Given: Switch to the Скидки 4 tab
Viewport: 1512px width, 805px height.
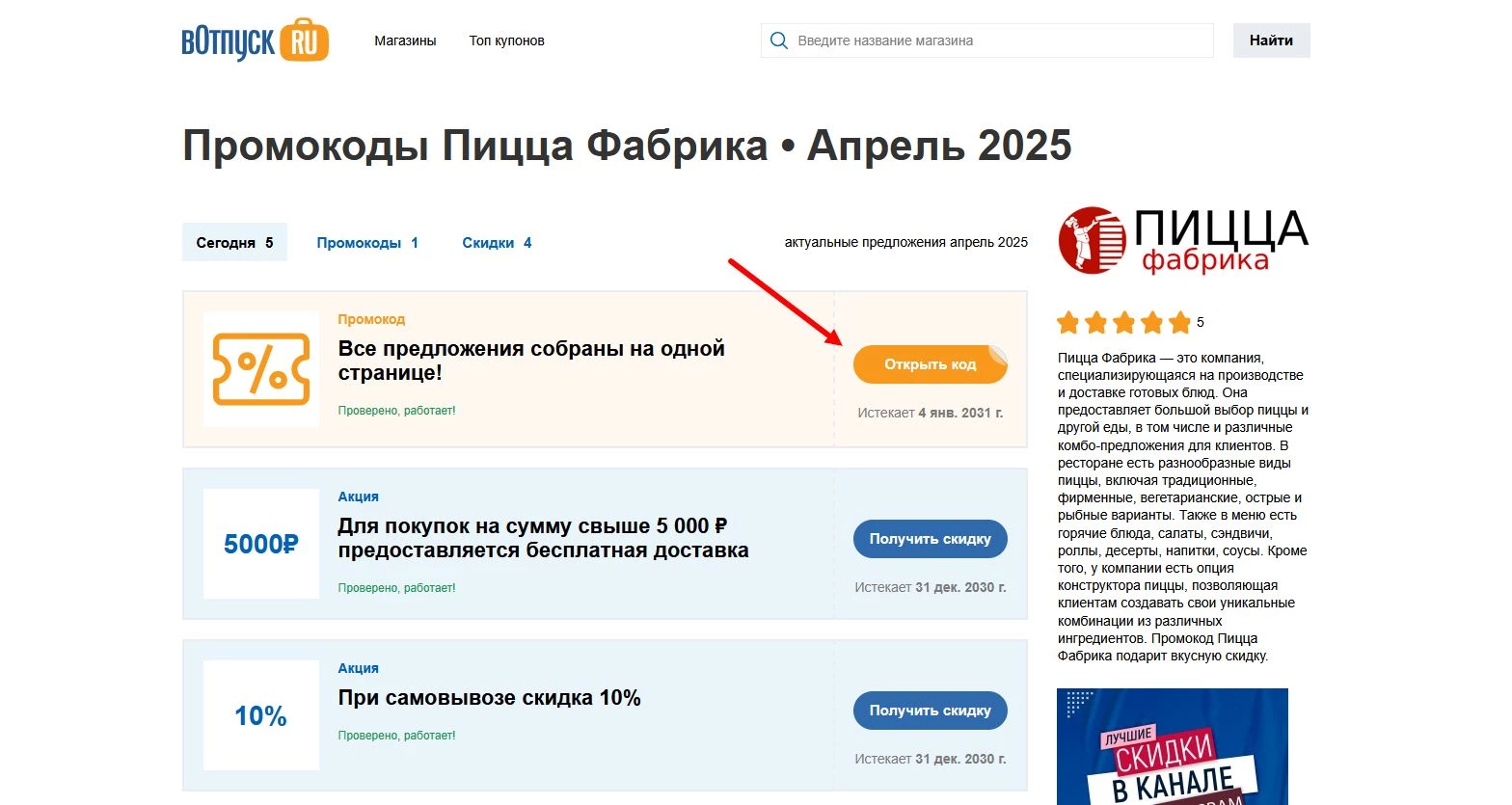Looking at the screenshot, I should (x=497, y=243).
